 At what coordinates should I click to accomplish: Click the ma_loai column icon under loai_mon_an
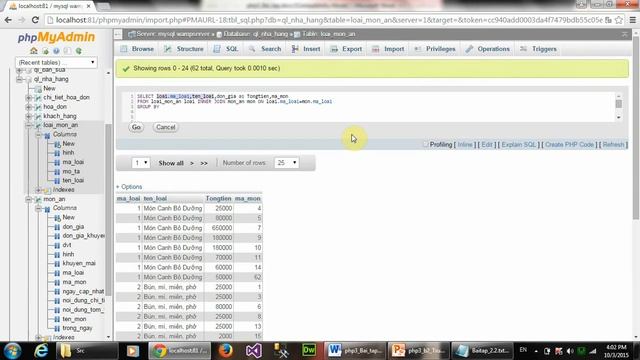tap(57, 162)
